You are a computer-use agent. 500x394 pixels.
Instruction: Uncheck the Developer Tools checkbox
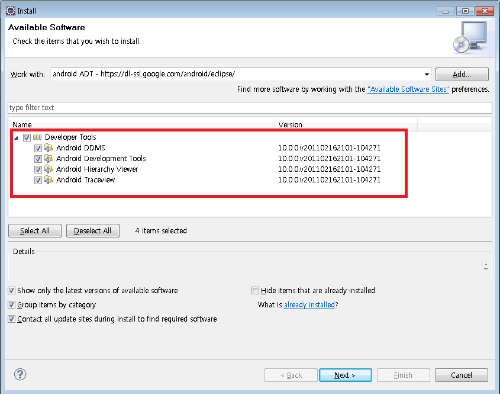pos(27,137)
